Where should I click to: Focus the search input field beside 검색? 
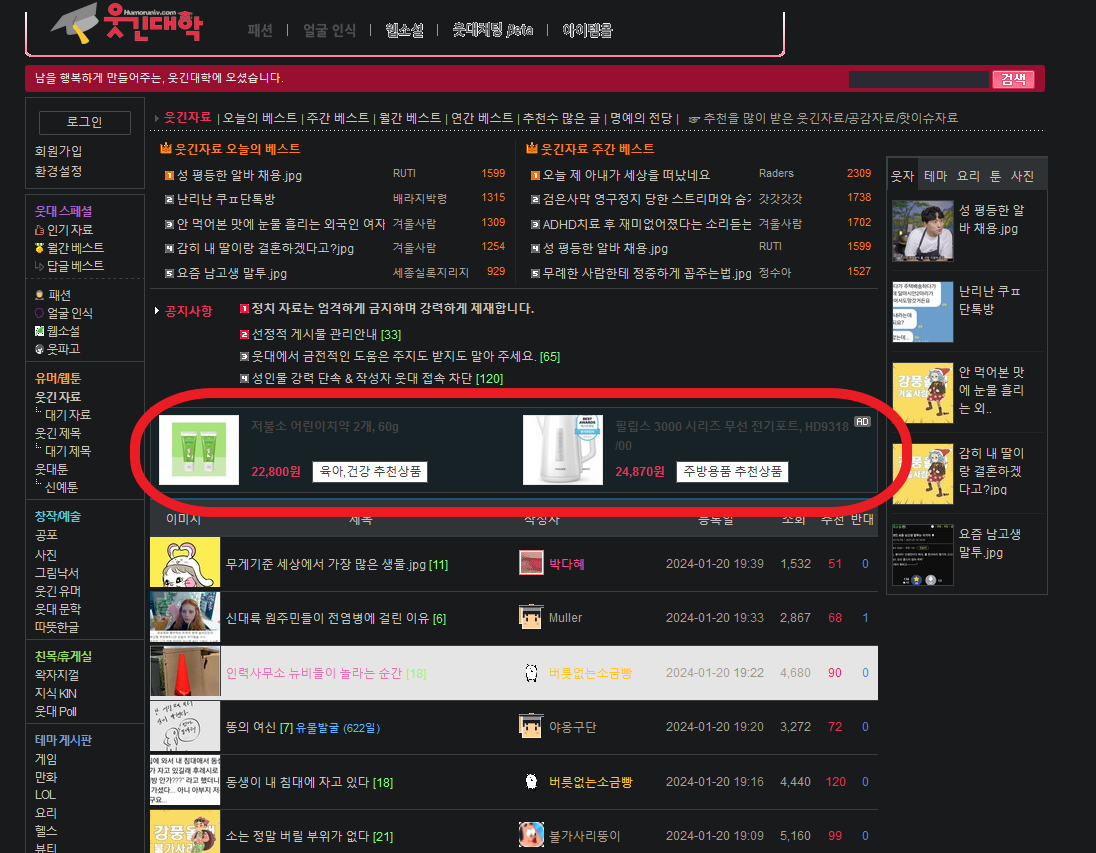[x=917, y=80]
